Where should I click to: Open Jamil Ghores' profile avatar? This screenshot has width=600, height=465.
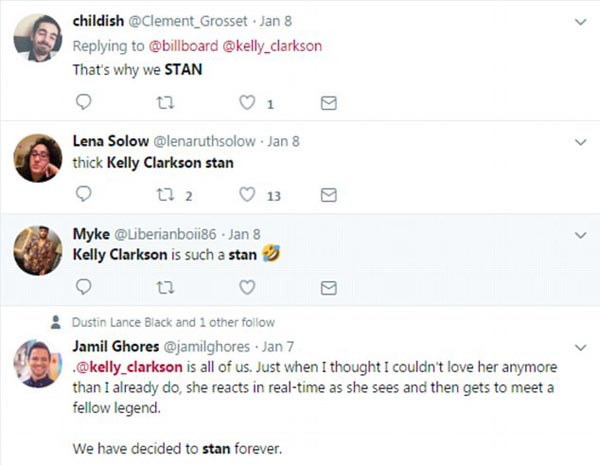37,362
